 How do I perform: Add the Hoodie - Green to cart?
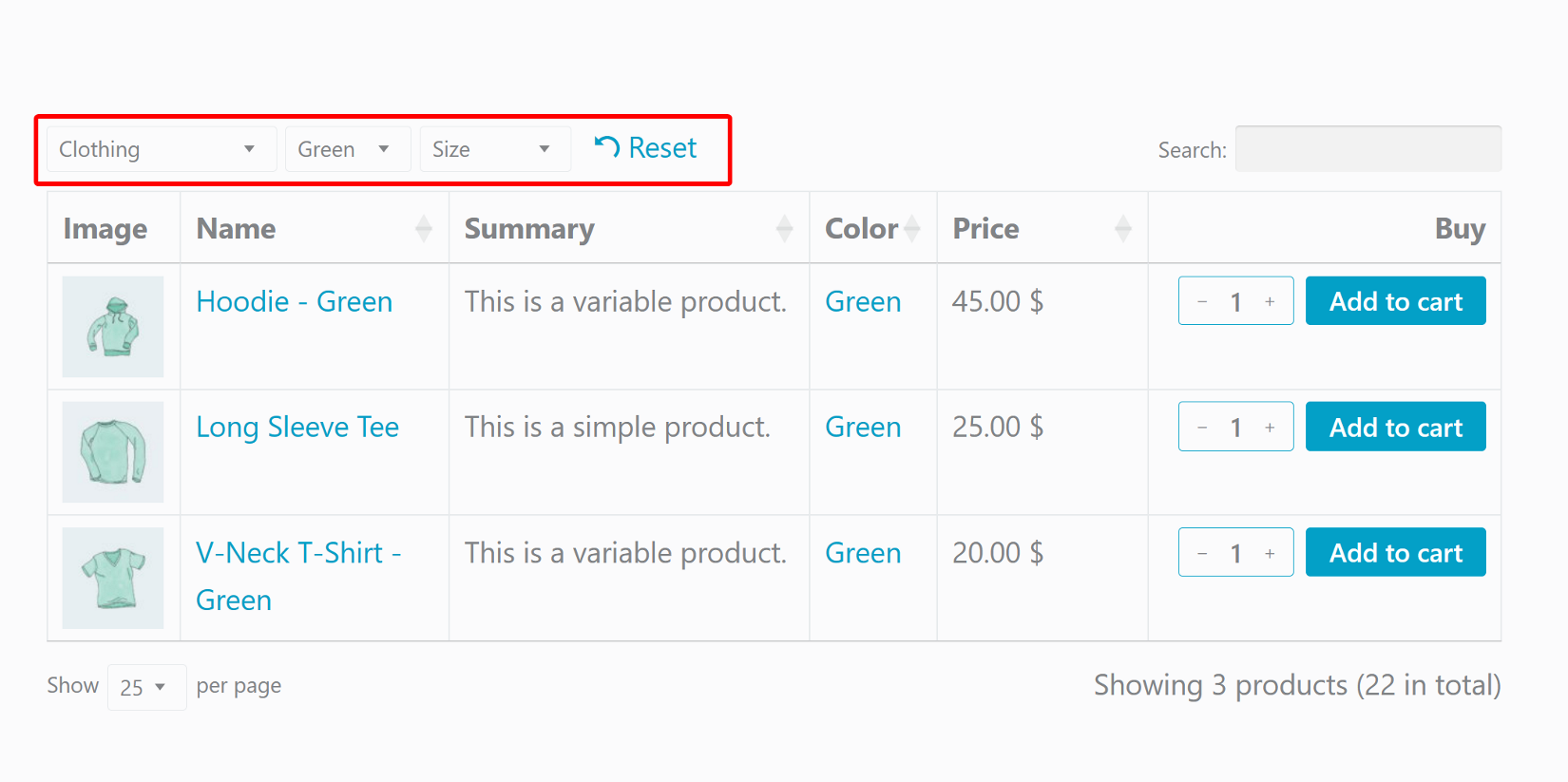(1395, 300)
